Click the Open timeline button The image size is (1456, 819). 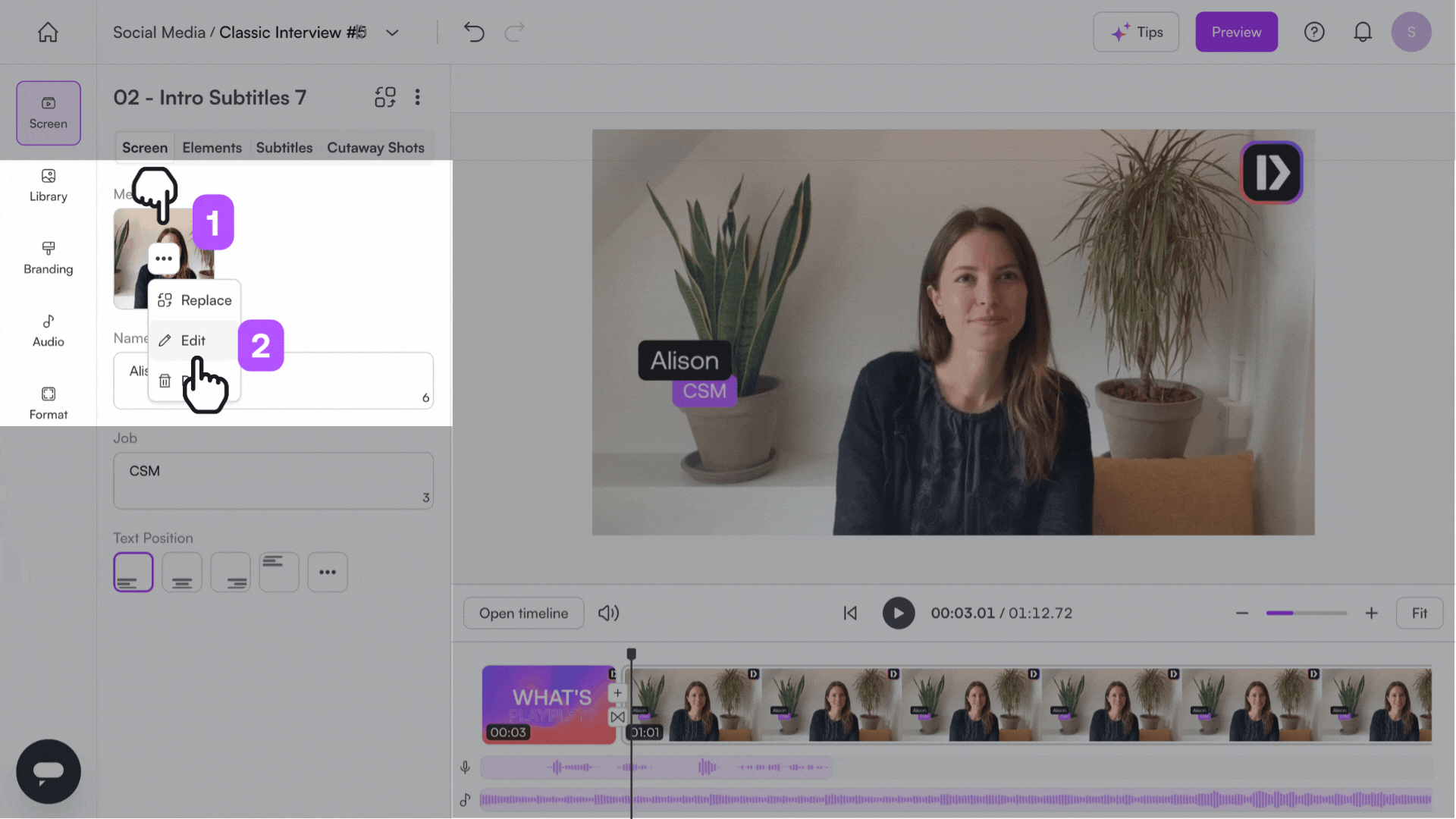[x=523, y=613]
